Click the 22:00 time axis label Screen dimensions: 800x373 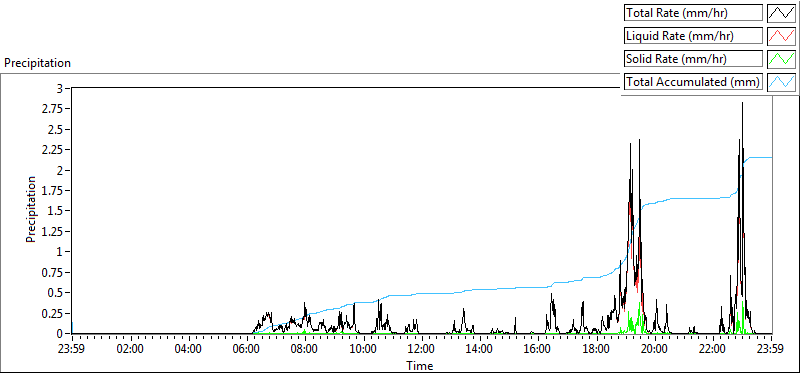pos(713,350)
